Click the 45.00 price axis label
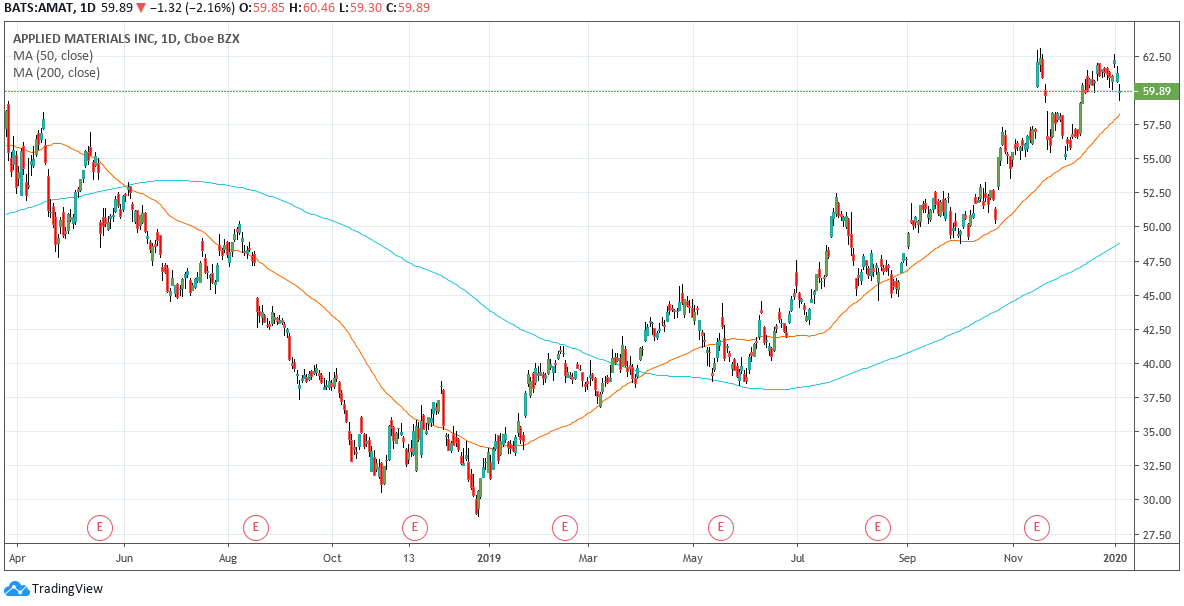This screenshot has width=1184, height=606. point(1158,296)
